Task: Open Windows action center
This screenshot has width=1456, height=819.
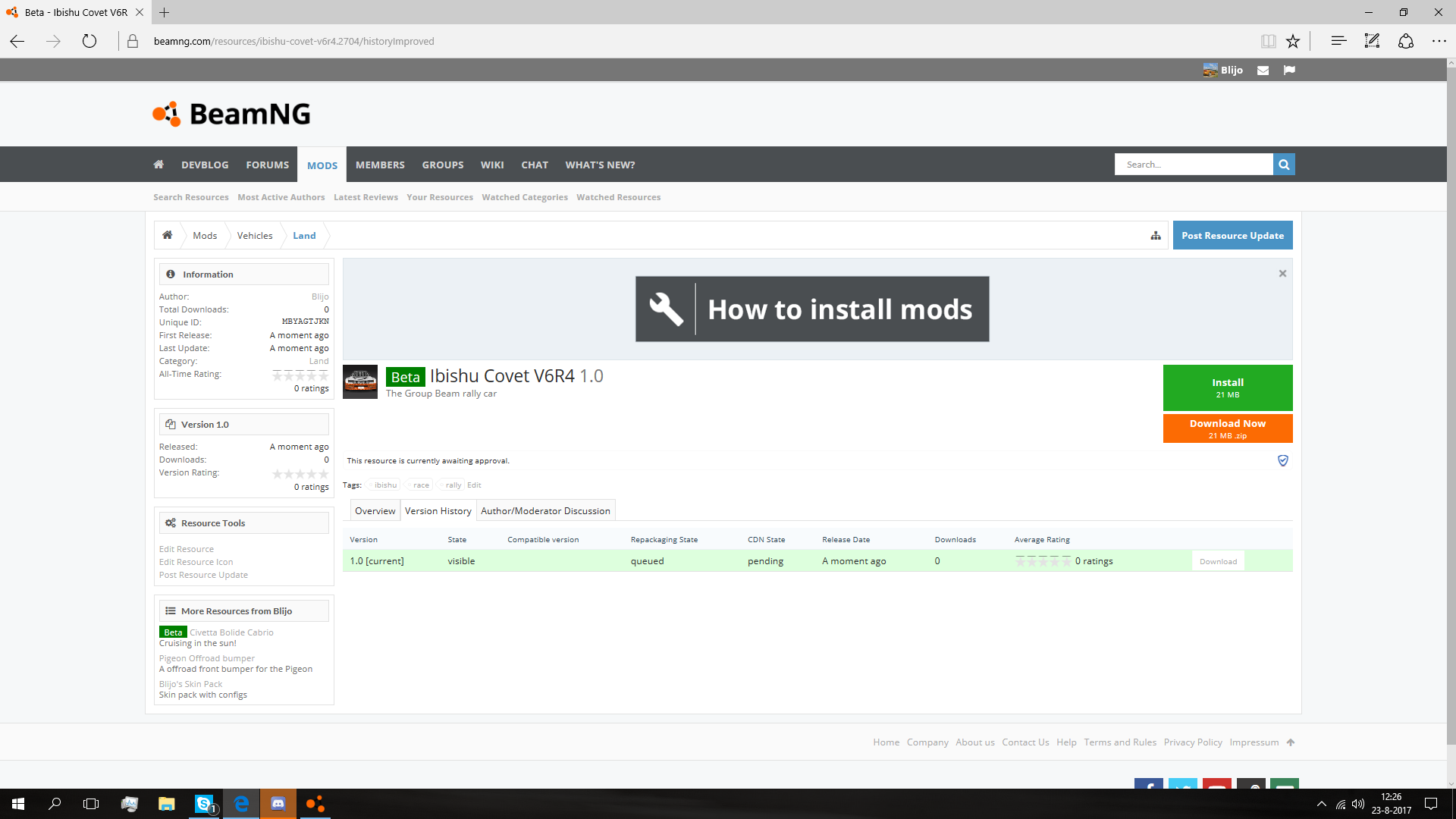Action: (1431, 804)
